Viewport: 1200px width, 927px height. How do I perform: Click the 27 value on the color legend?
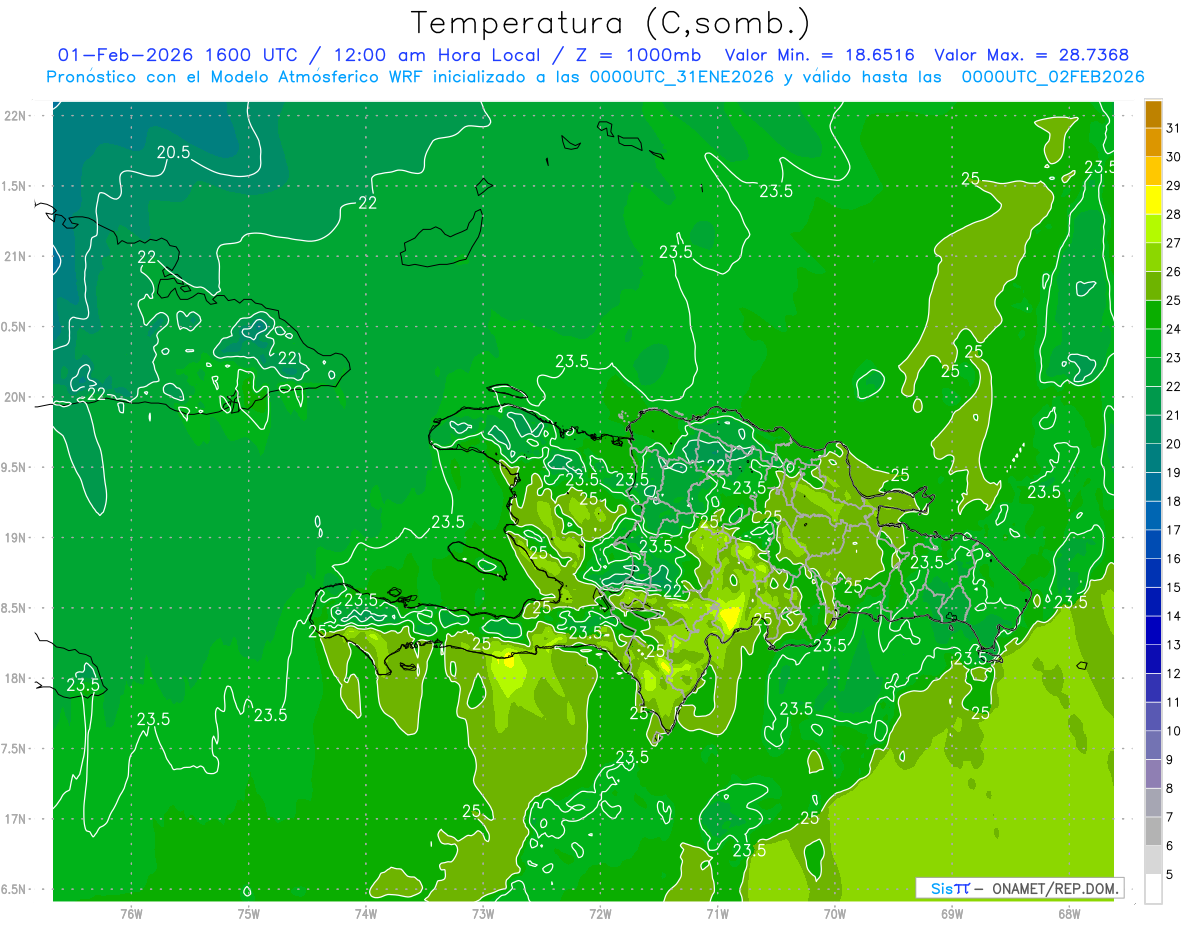[x=1174, y=242]
